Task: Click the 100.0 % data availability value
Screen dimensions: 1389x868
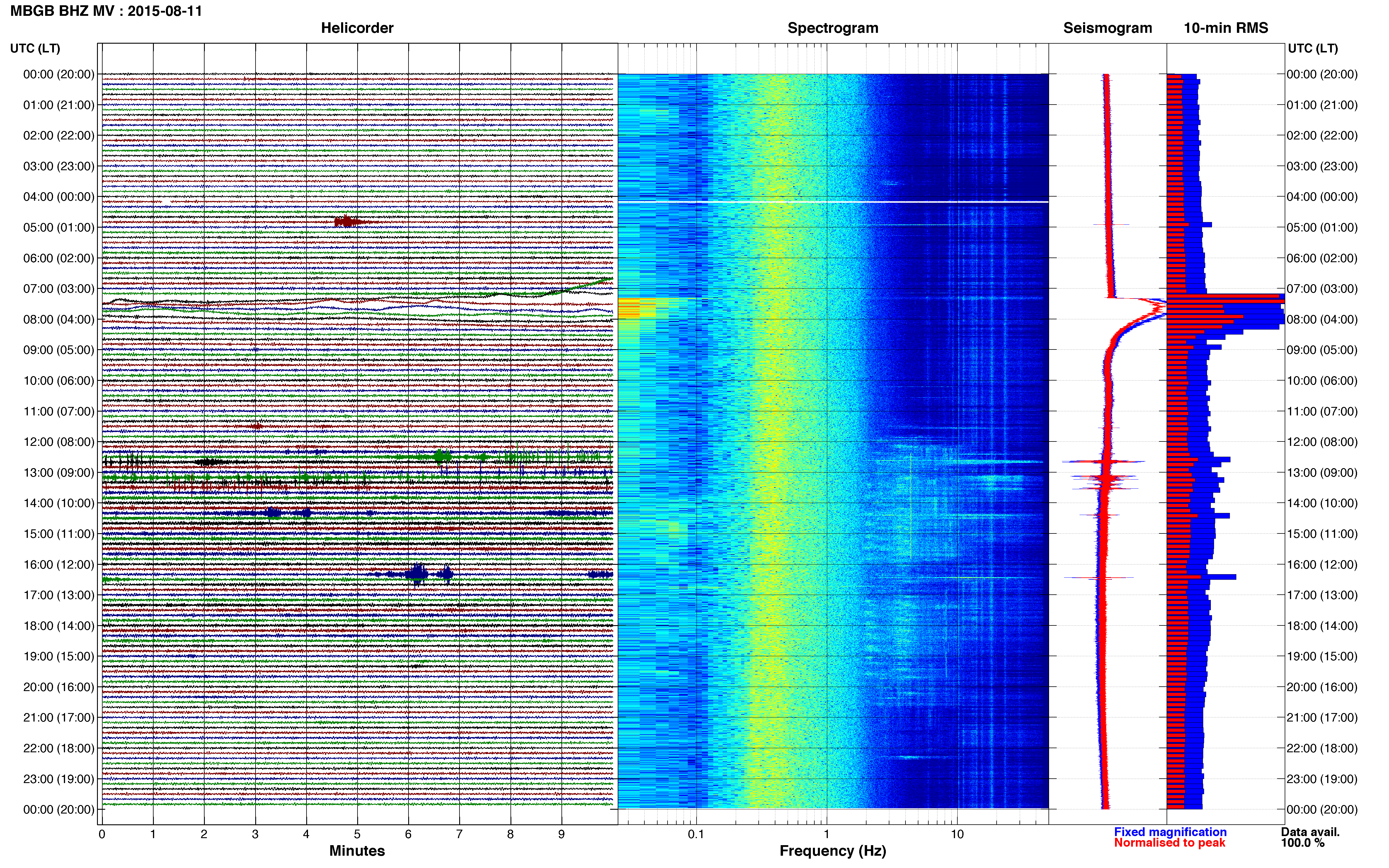Action: coord(1302,843)
